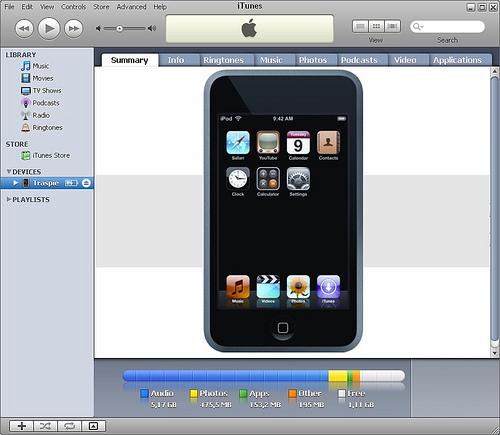This screenshot has height=435, width=500.
Task: Click the Other orange capacity swatch
Action: pos(292,393)
